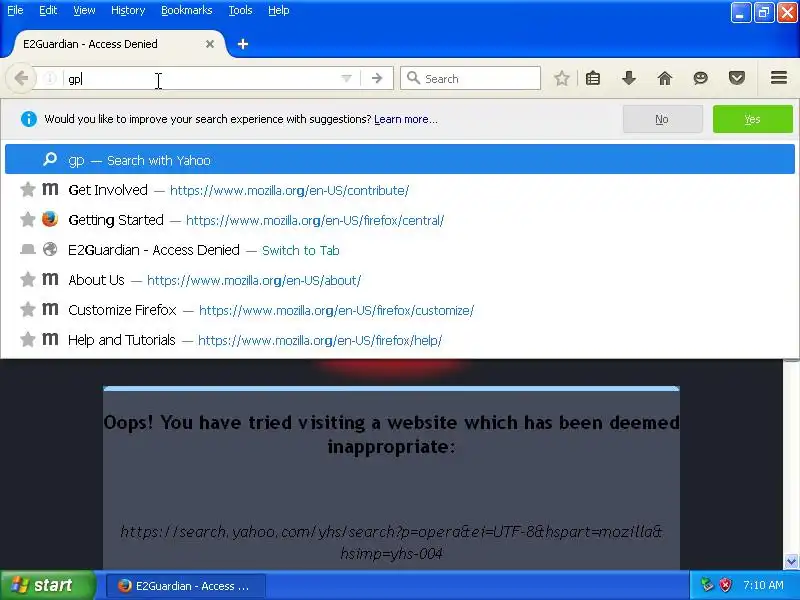Click the site identity info icon
The image size is (800, 600).
coord(49,79)
